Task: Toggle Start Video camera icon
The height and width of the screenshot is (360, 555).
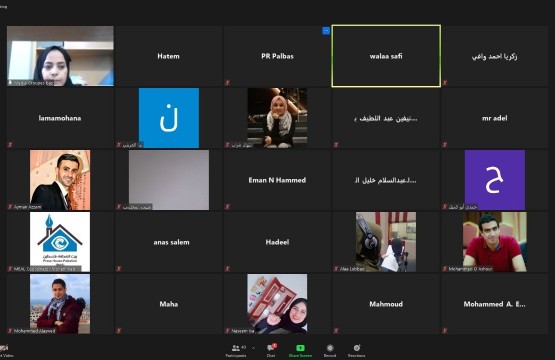Action: [4, 348]
